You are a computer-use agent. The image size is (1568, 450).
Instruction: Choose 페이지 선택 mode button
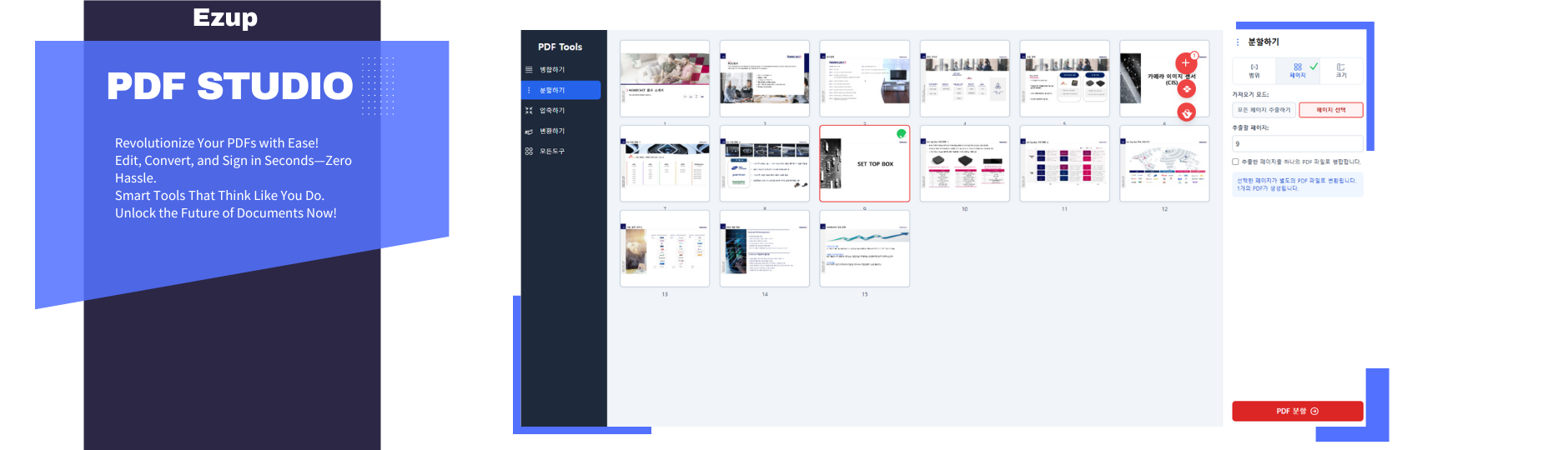tap(1331, 110)
